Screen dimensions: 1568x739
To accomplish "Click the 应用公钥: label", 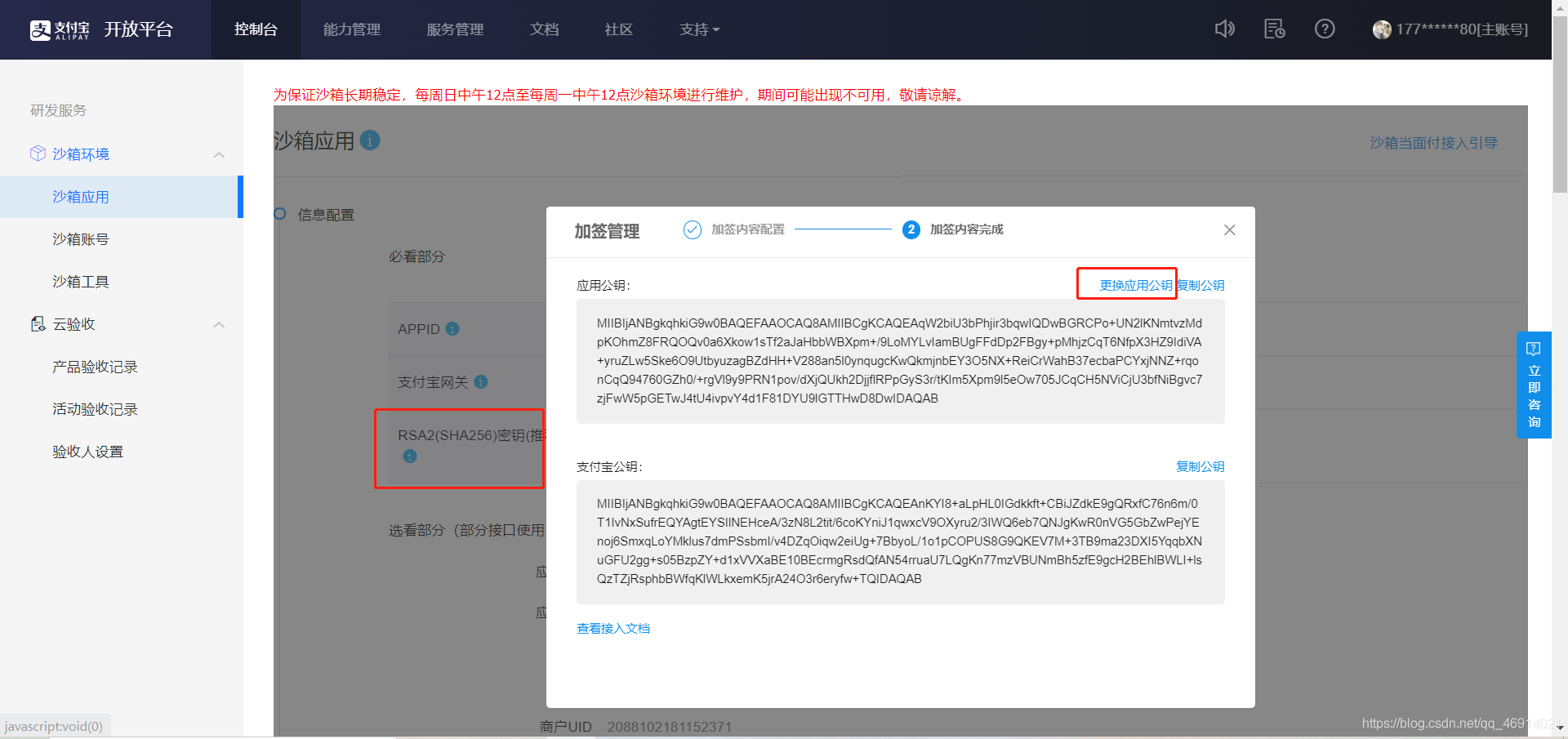I will tap(604, 285).
